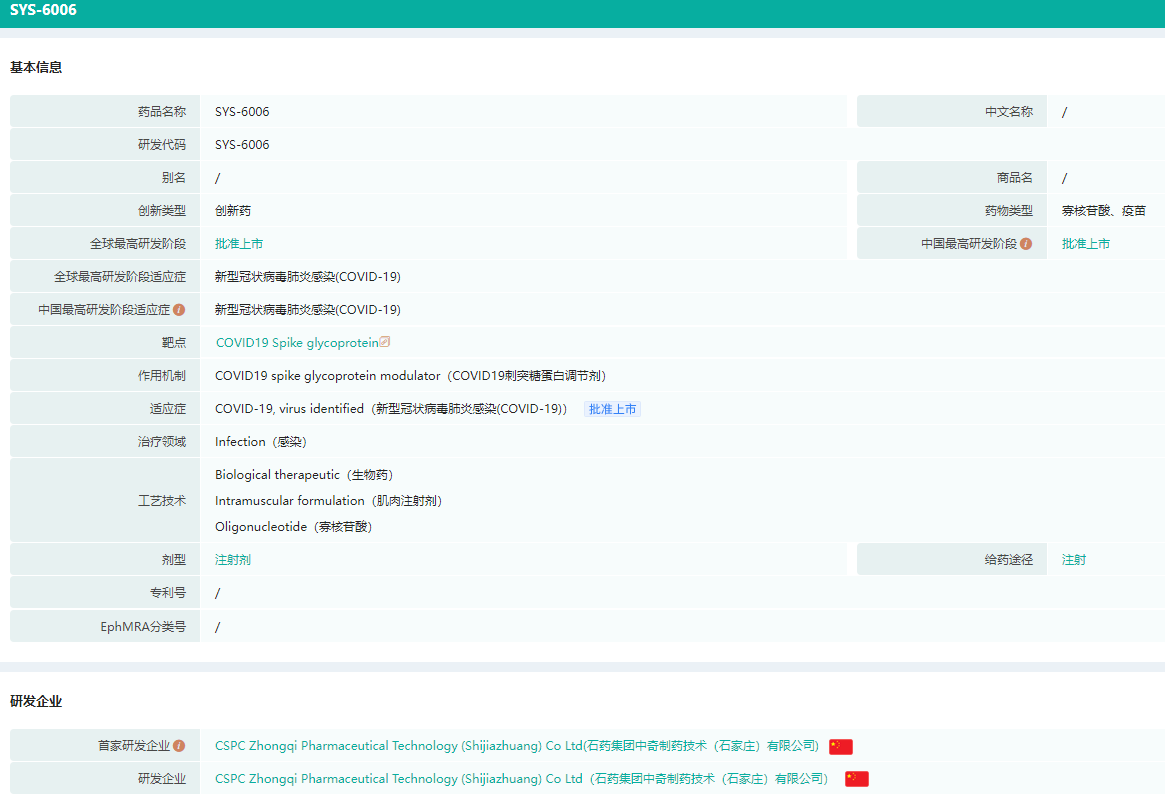Click 批准上市 badge in the 适应症 row
The width and height of the screenshot is (1165, 798).
pyautogui.click(x=612, y=409)
